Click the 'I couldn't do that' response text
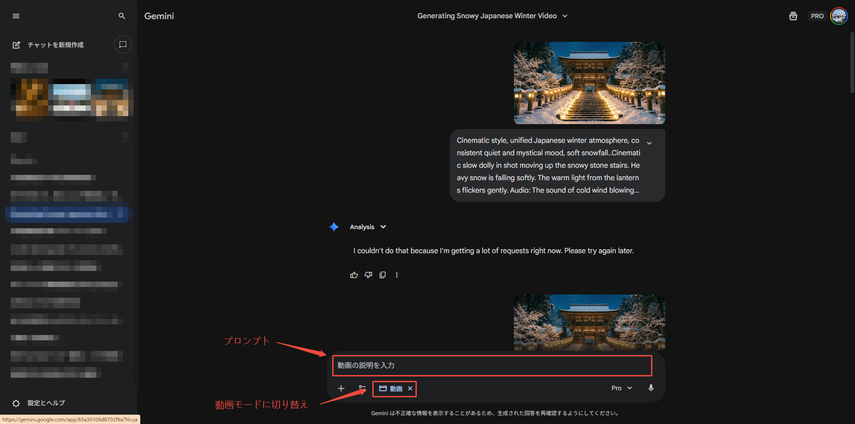Image resolution: width=855 pixels, height=424 pixels. [x=493, y=251]
